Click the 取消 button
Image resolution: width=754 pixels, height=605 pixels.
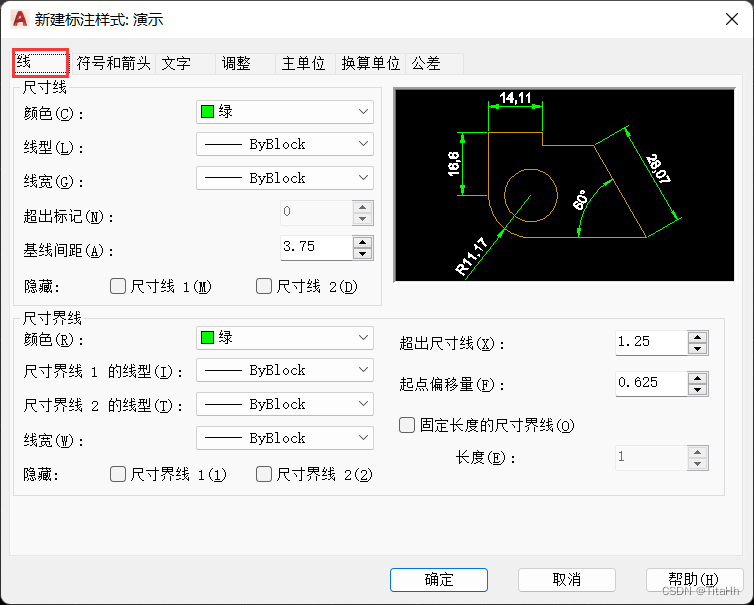point(567,580)
